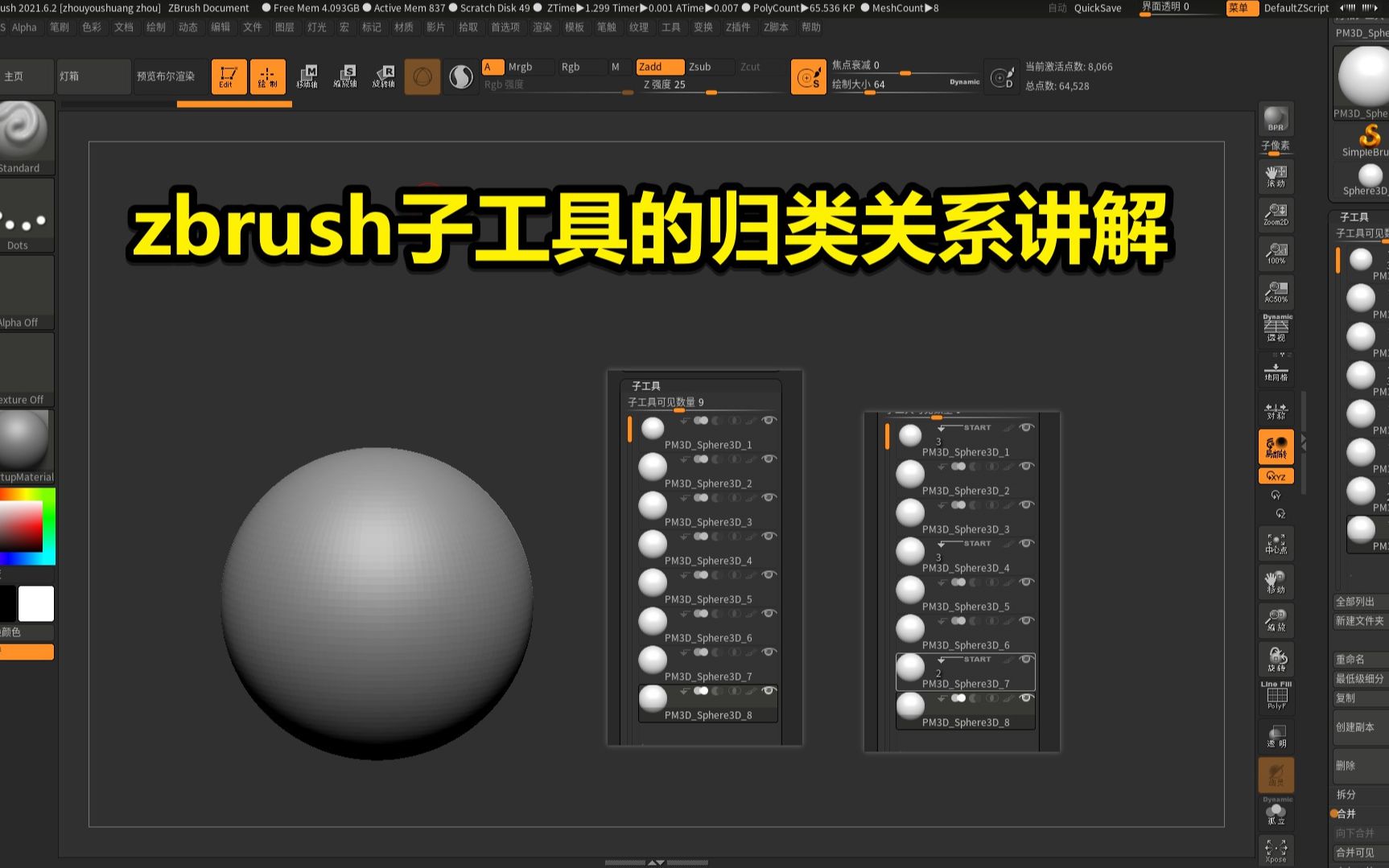The width and height of the screenshot is (1389, 868).
Task: Click the 对称 symmetry icon
Action: pos(1276,410)
